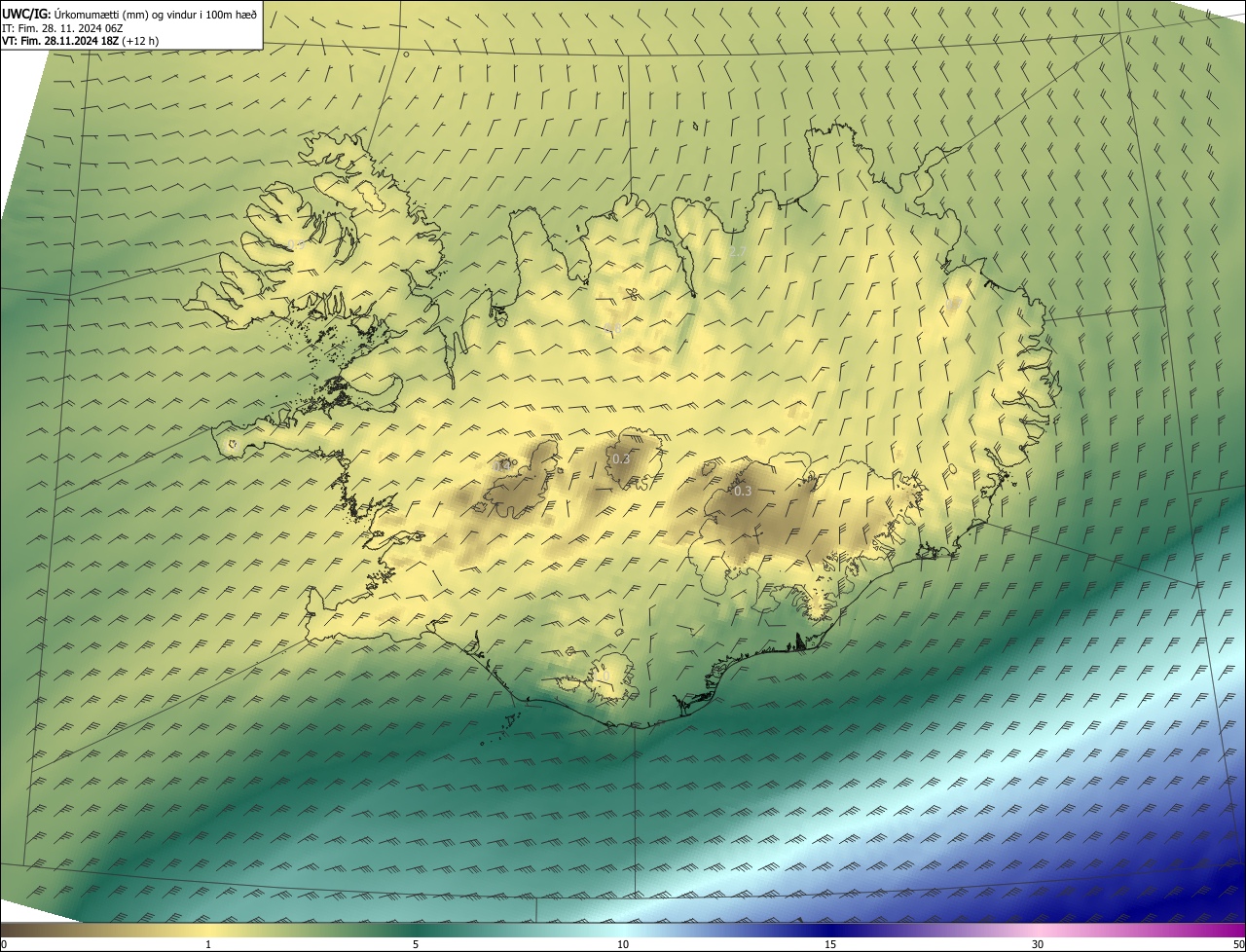The height and width of the screenshot is (952, 1246).
Task: Click the valid time line 'VT: Fim. 28.11.2024 18Z (+12 h)'
Action: [x=80, y=41]
